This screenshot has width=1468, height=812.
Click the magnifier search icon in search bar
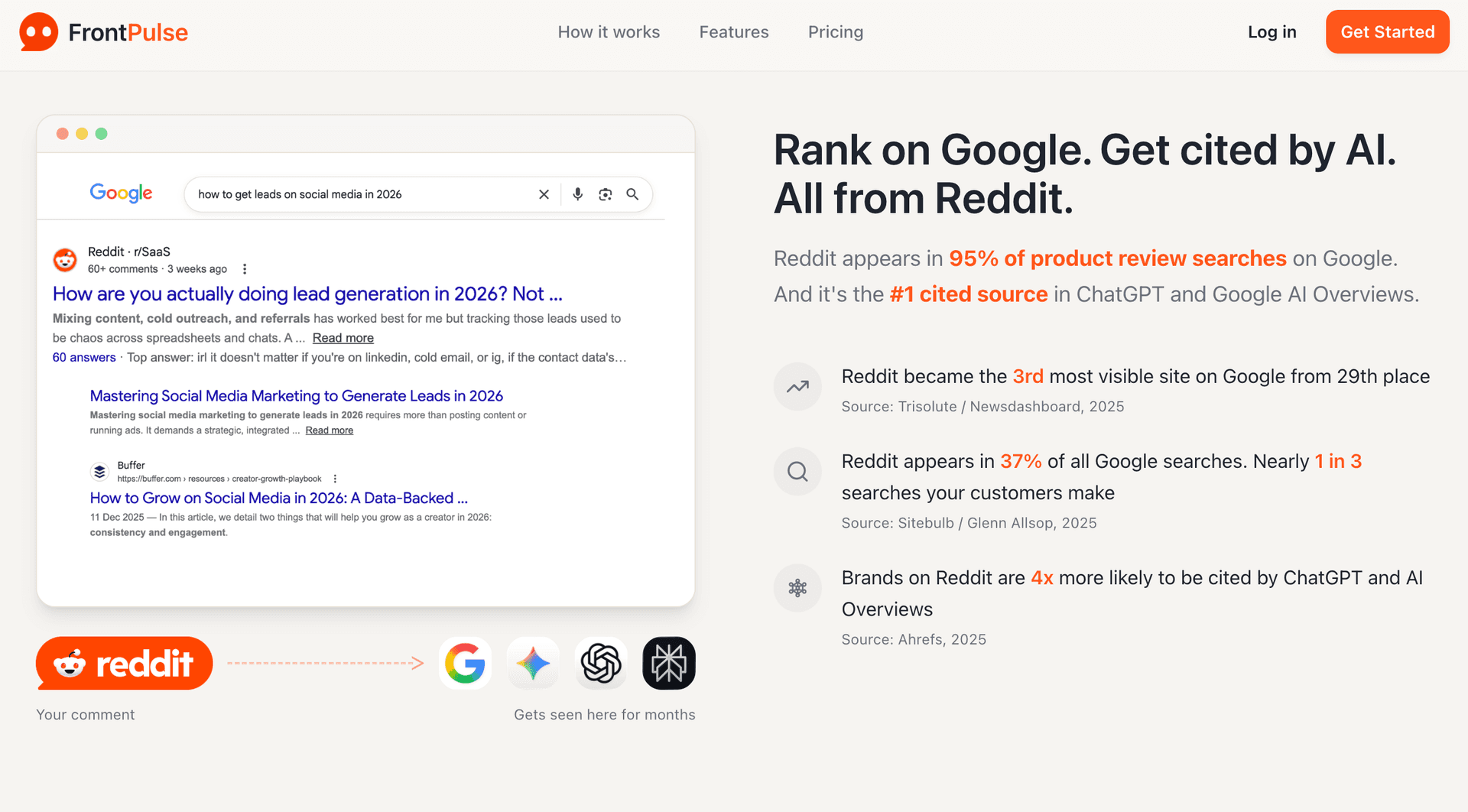pyautogui.click(x=632, y=194)
